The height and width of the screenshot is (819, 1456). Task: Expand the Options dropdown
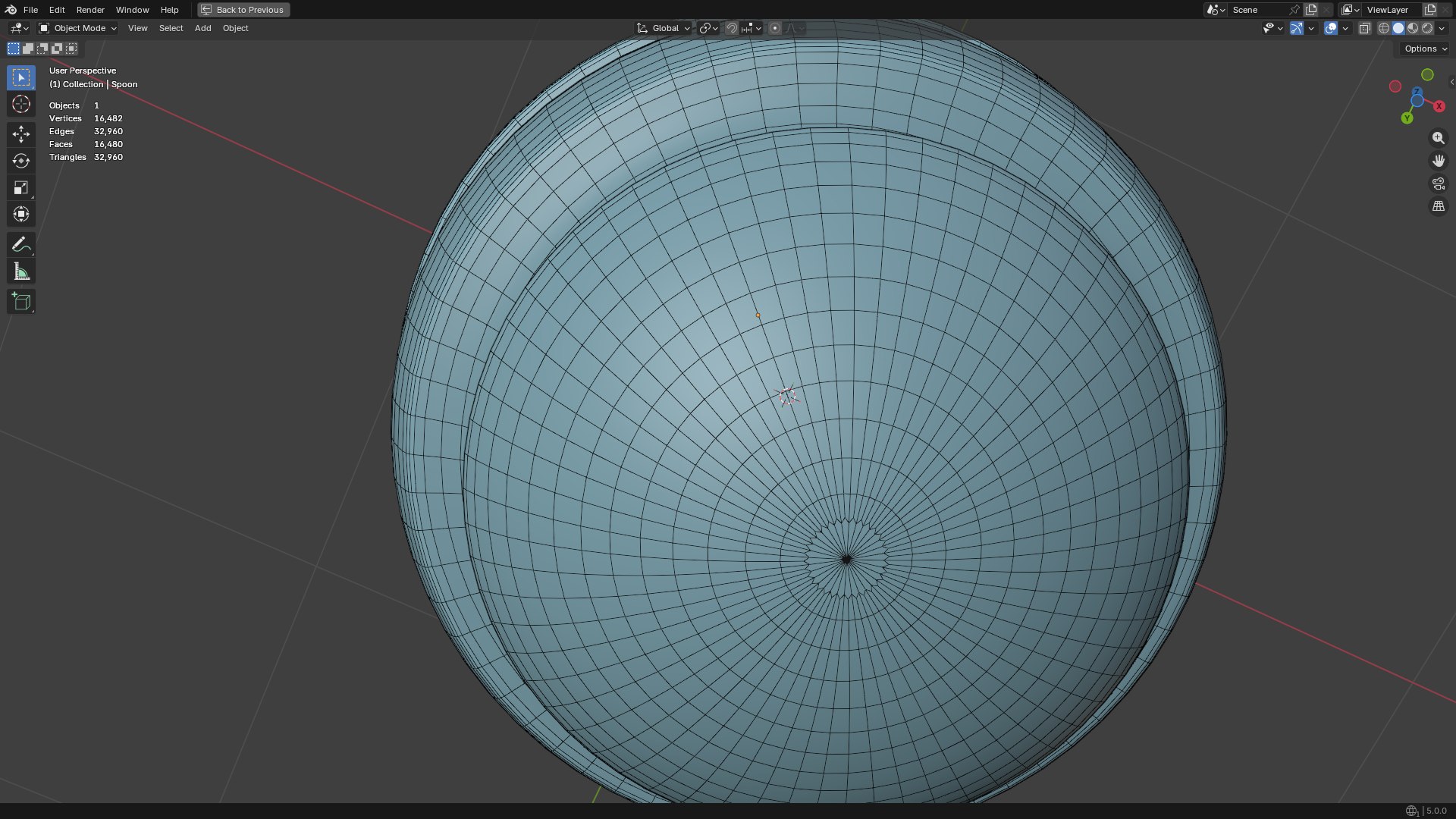point(1425,49)
